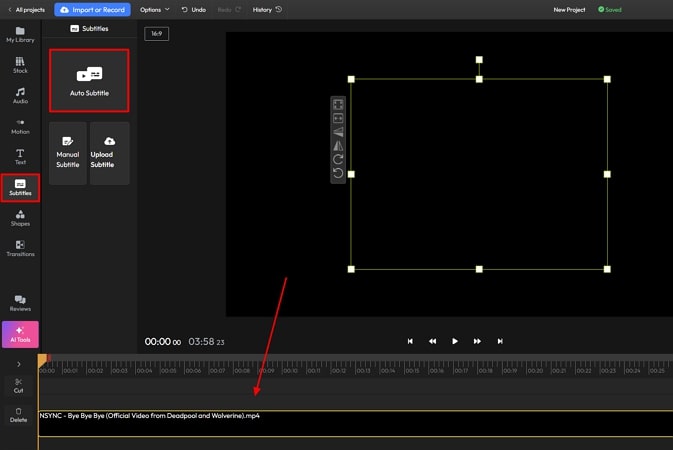Open the My Library tab
This screenshot has height=450, width=673.
tap(20, 35)
